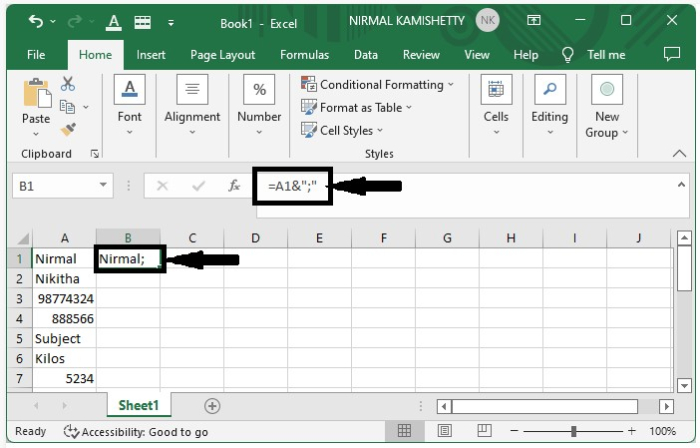Click the Redo arrow icon

pyautogui.click(x=75, y=21)
